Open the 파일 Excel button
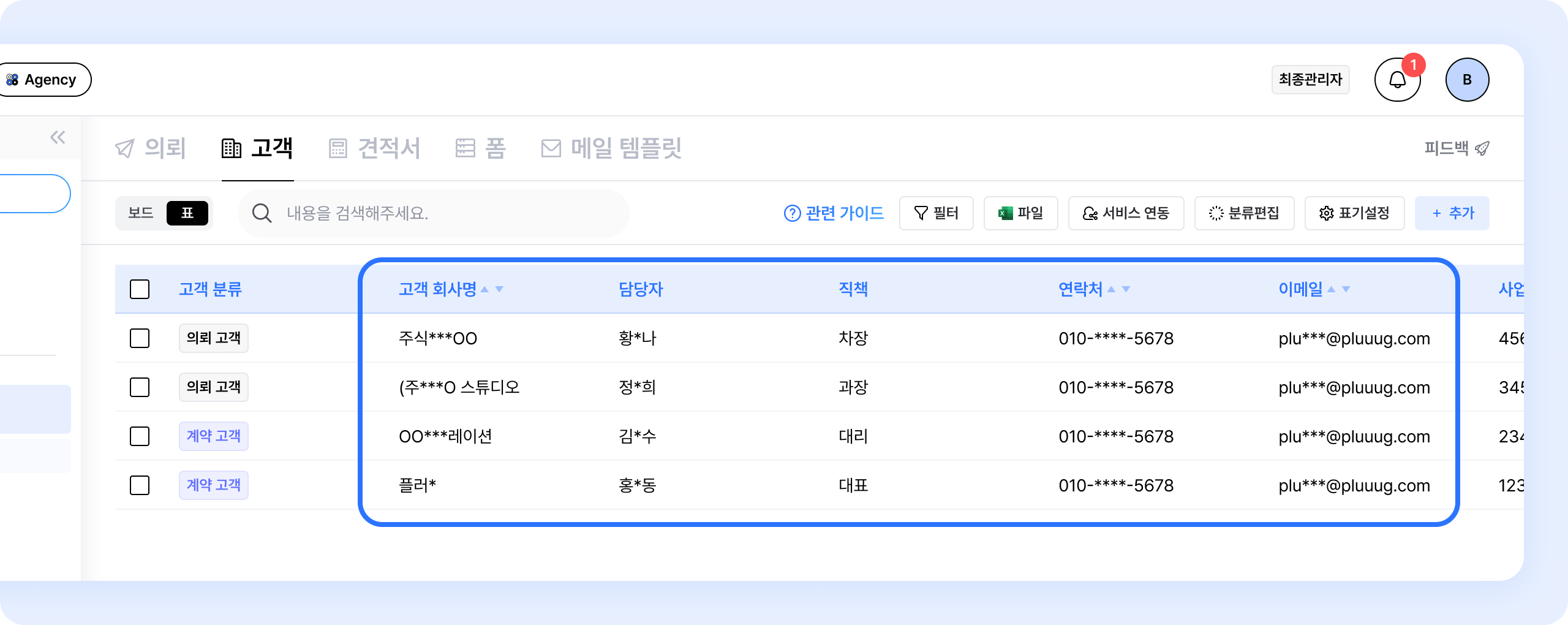Viewport: 1568px width, 625px height. click(x=1020, y=213)
